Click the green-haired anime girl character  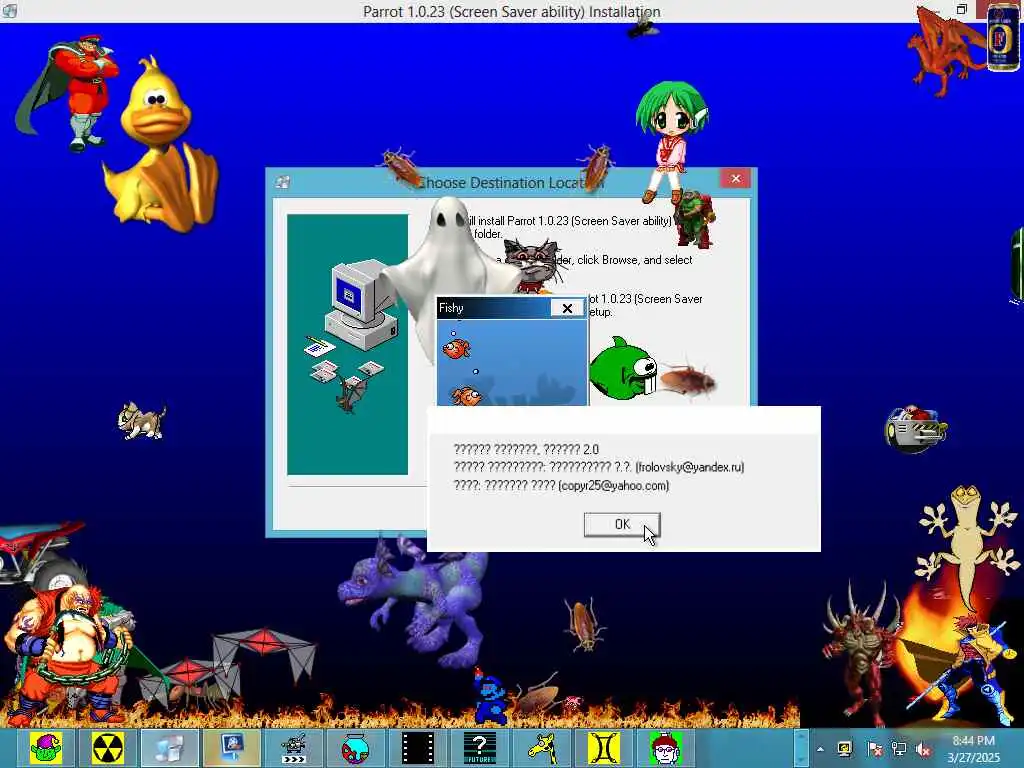click(x=671, y=140)
